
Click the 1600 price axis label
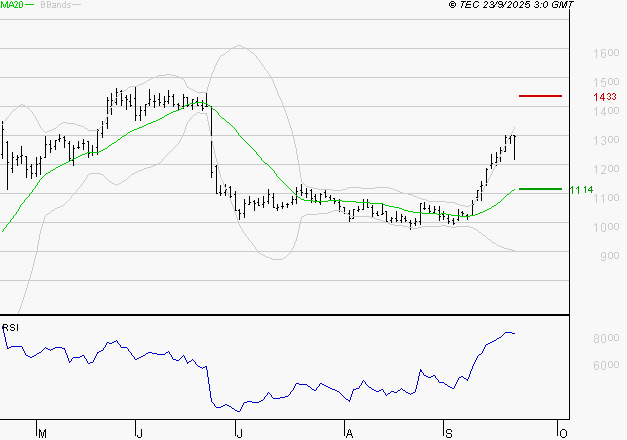pyautogui.click(x=606, y=53)
